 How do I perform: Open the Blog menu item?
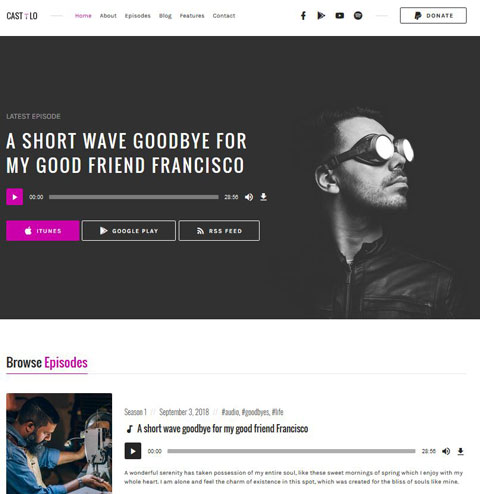click(165, 16)
